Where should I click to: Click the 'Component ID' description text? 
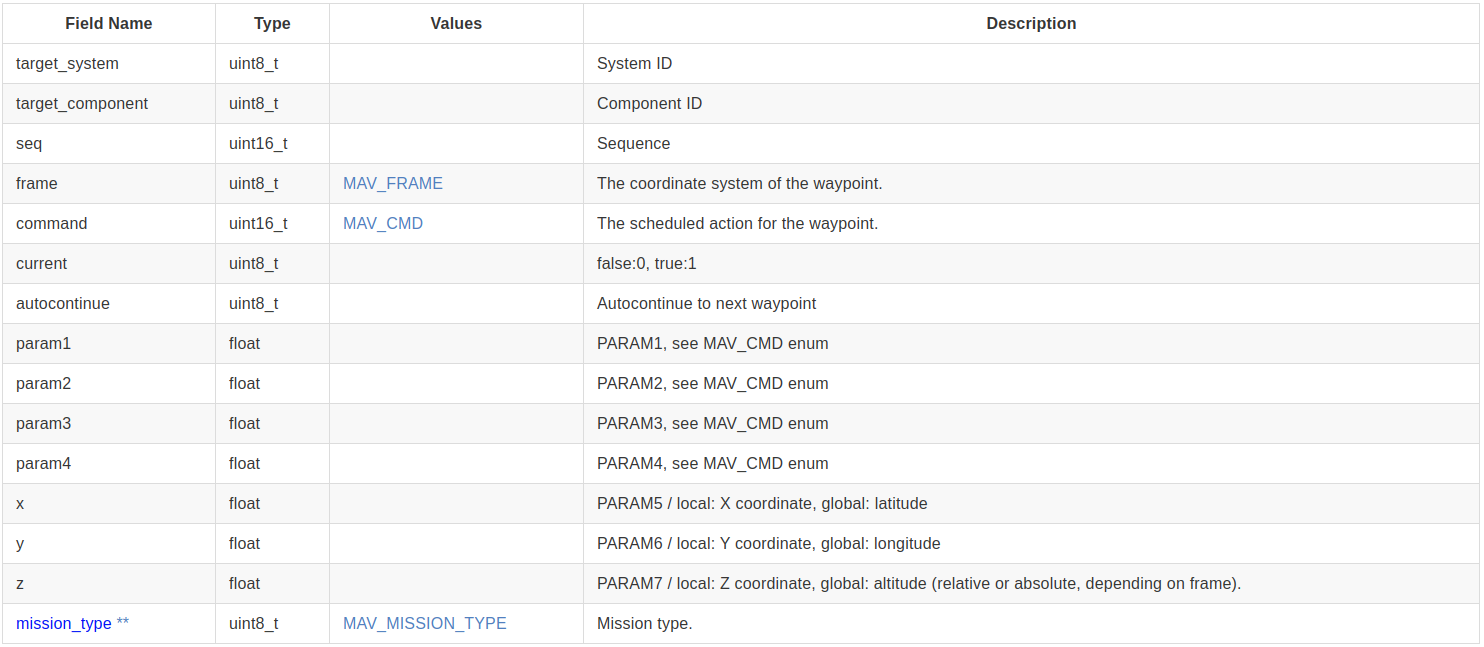click(x=649, y=103)
